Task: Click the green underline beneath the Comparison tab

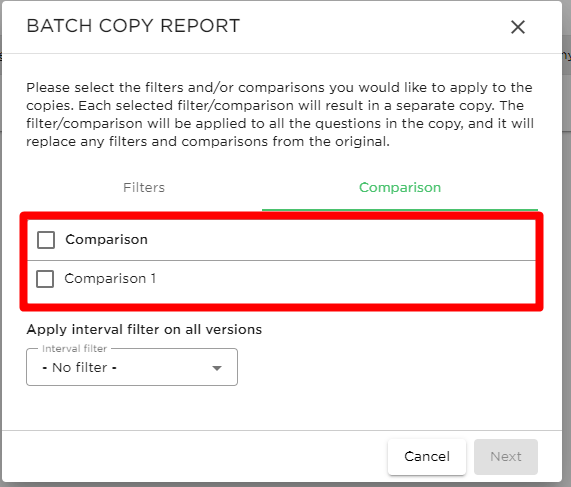Action: pyautogui.click(x=400, y=210)
